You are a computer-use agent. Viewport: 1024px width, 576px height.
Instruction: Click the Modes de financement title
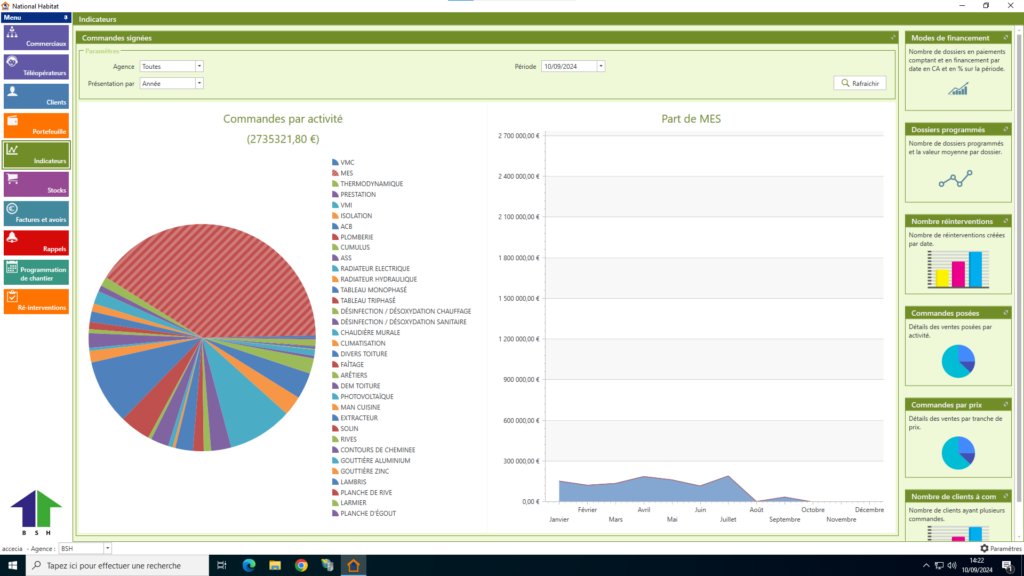click(950, 38)
